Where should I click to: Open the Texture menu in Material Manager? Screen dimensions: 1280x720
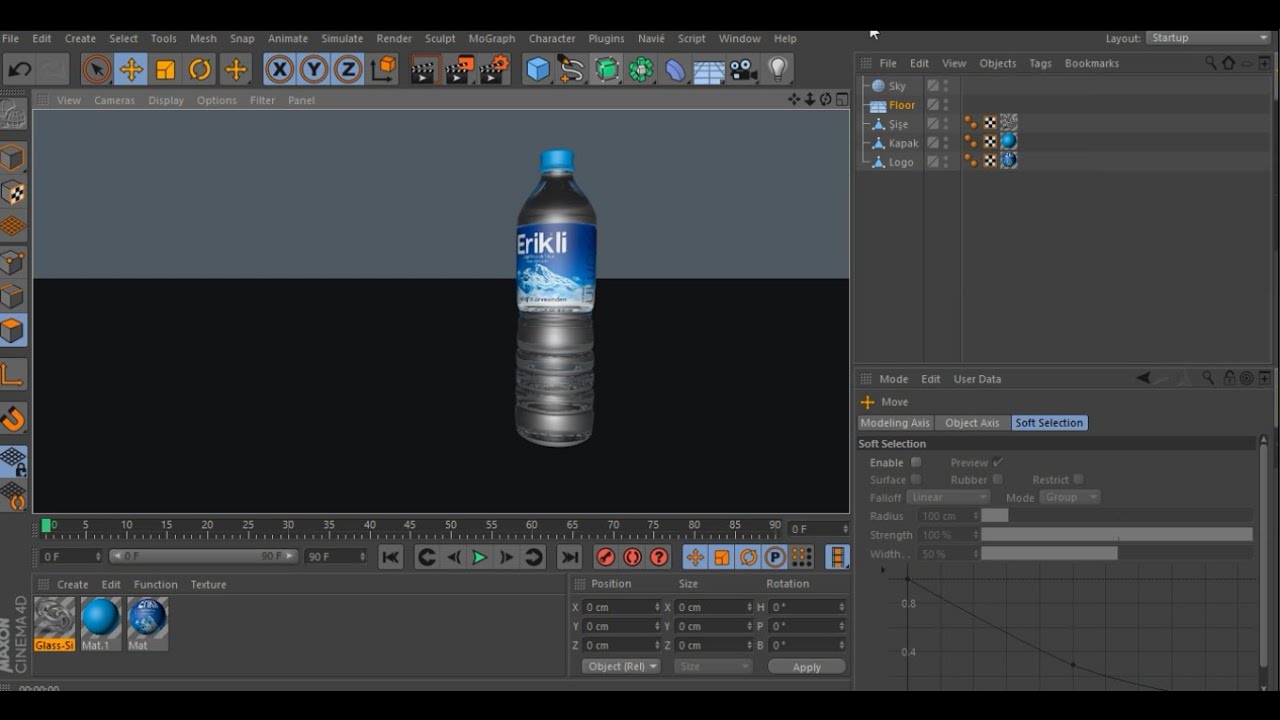click(x=208, y=584)
